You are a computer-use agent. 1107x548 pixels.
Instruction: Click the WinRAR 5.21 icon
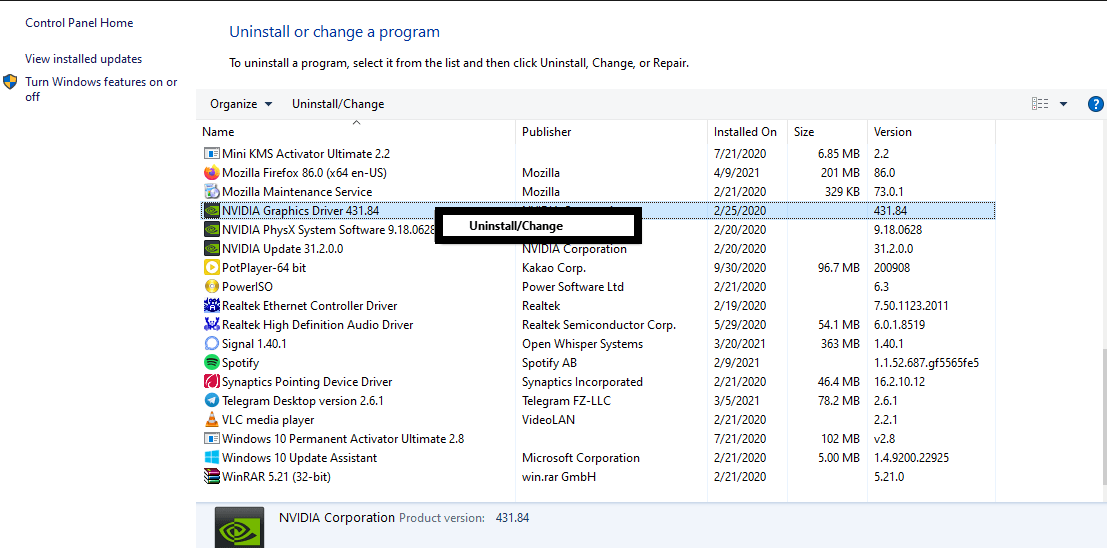coord(212,477)
